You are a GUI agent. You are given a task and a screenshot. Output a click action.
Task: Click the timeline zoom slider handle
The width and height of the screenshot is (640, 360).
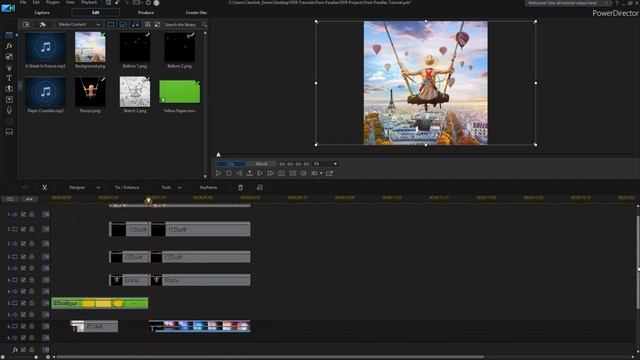tap(36, 357)
